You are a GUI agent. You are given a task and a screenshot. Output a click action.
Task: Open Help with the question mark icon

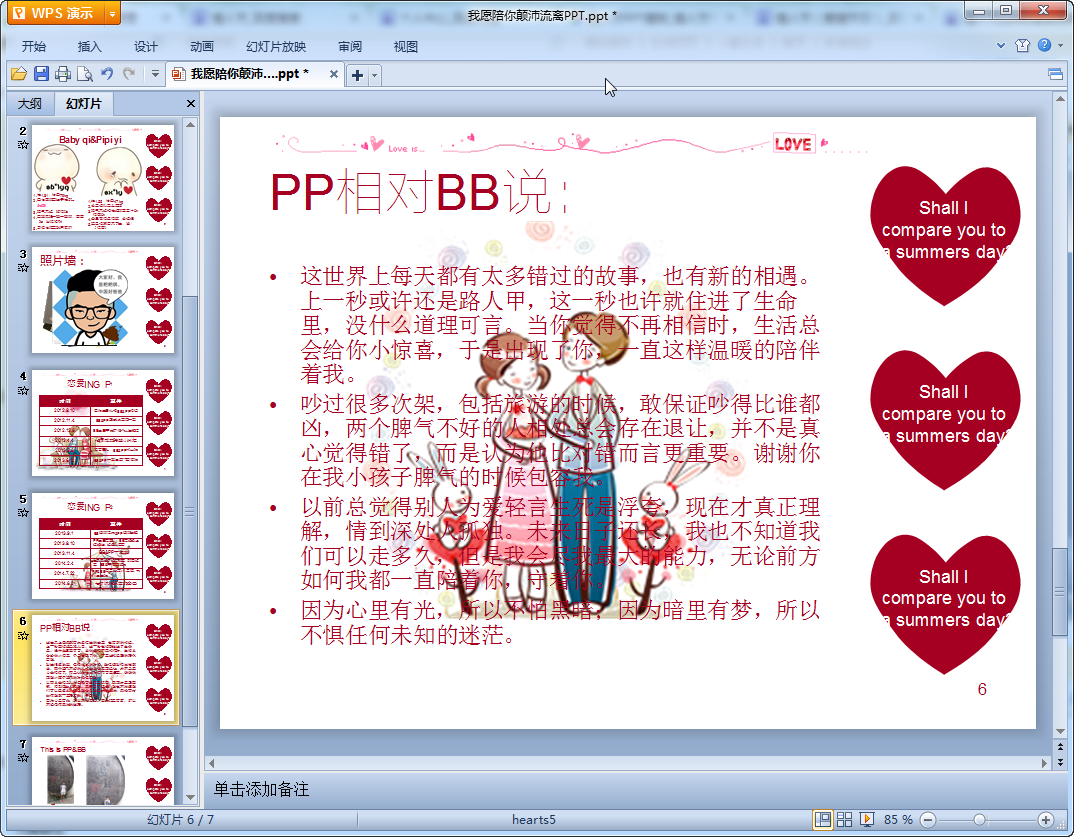coord(1045,45)
